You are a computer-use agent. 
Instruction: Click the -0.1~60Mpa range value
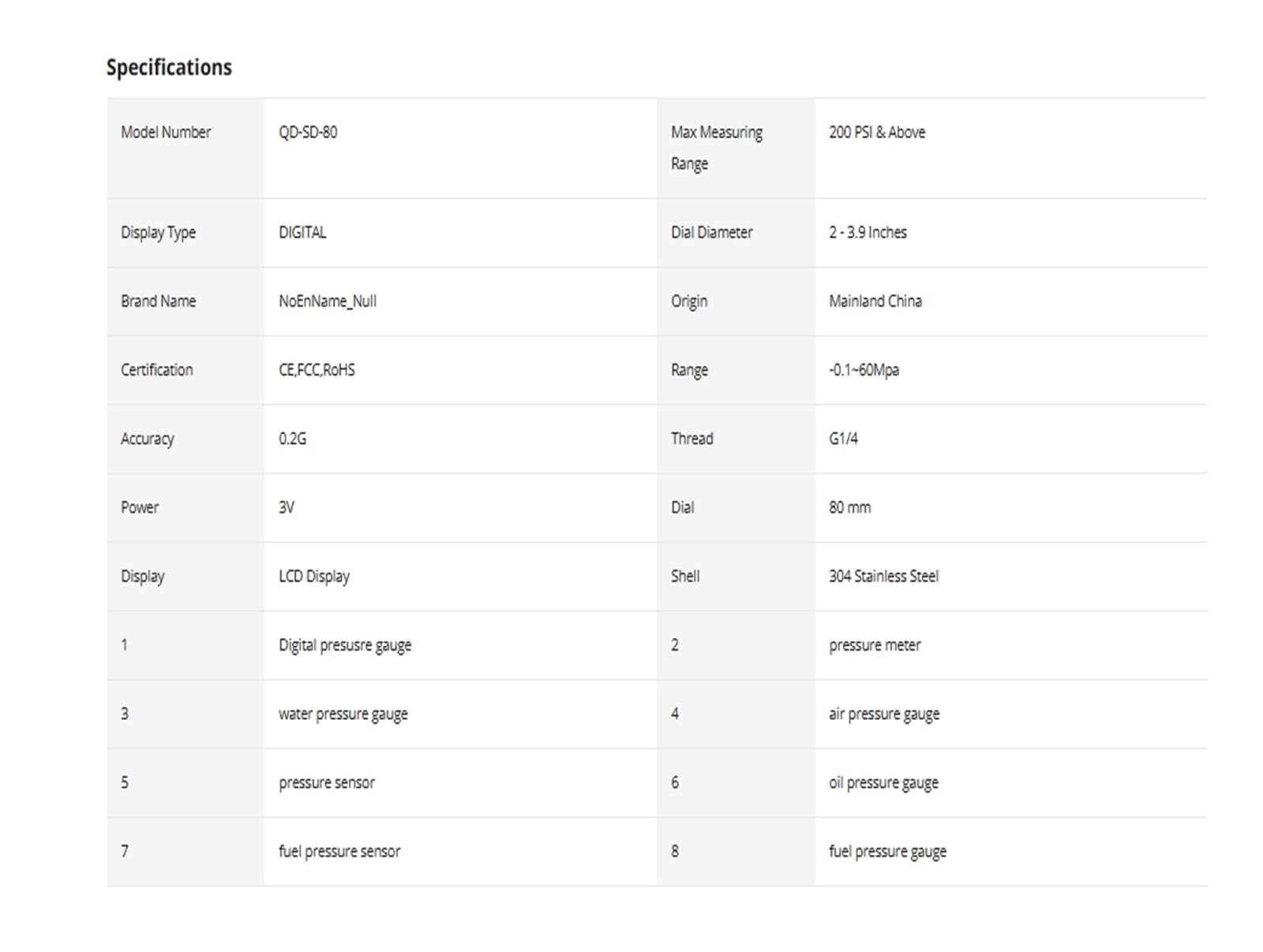tap(864, 370)
